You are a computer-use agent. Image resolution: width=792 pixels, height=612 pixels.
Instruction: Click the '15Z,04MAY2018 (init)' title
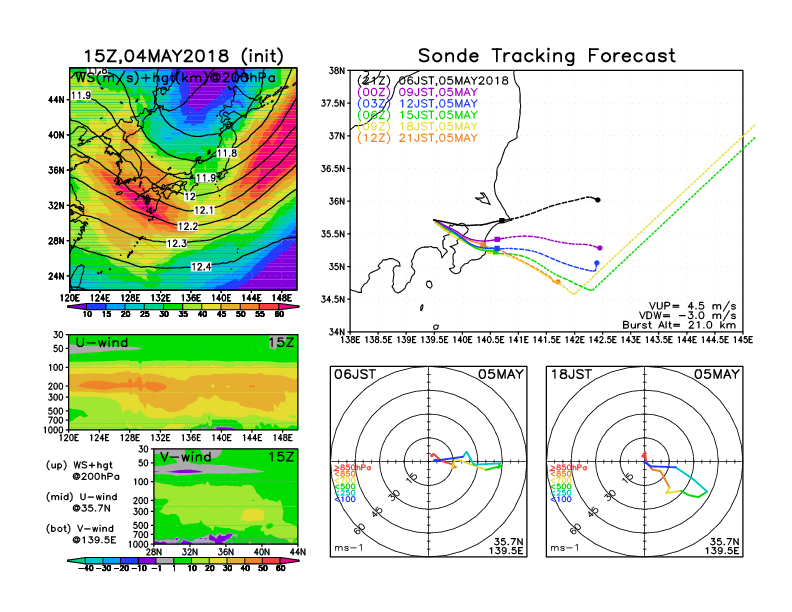click(184, 56)
